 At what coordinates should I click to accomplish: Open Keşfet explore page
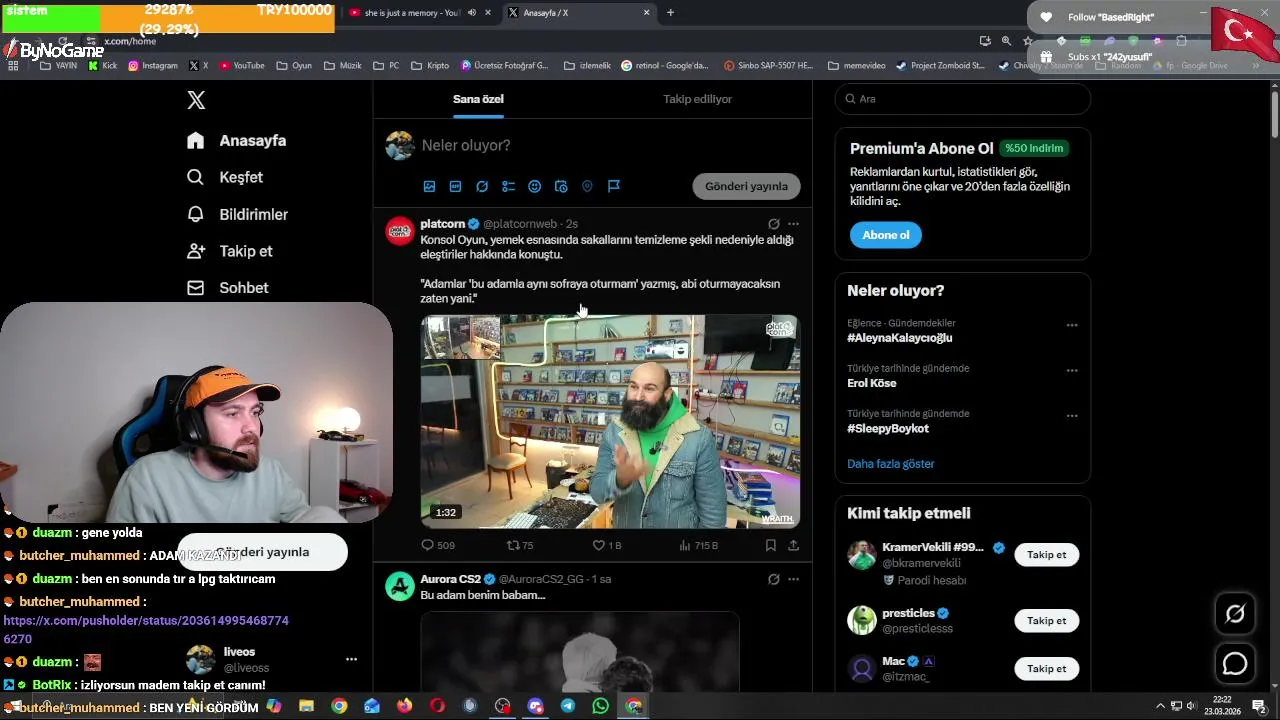pos(225,177)
